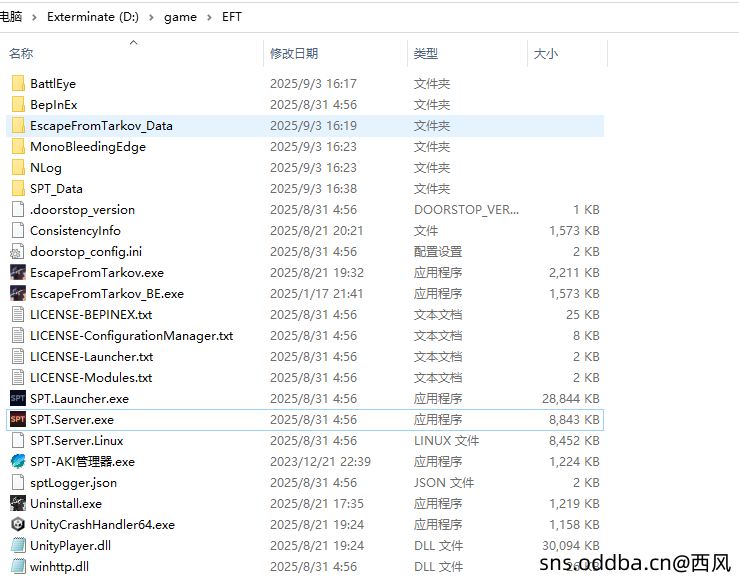Viewport: 739px width, 583px height.
Task: Select the EscapeFromTarkov.exe game icon
Action: coord(18,272)
